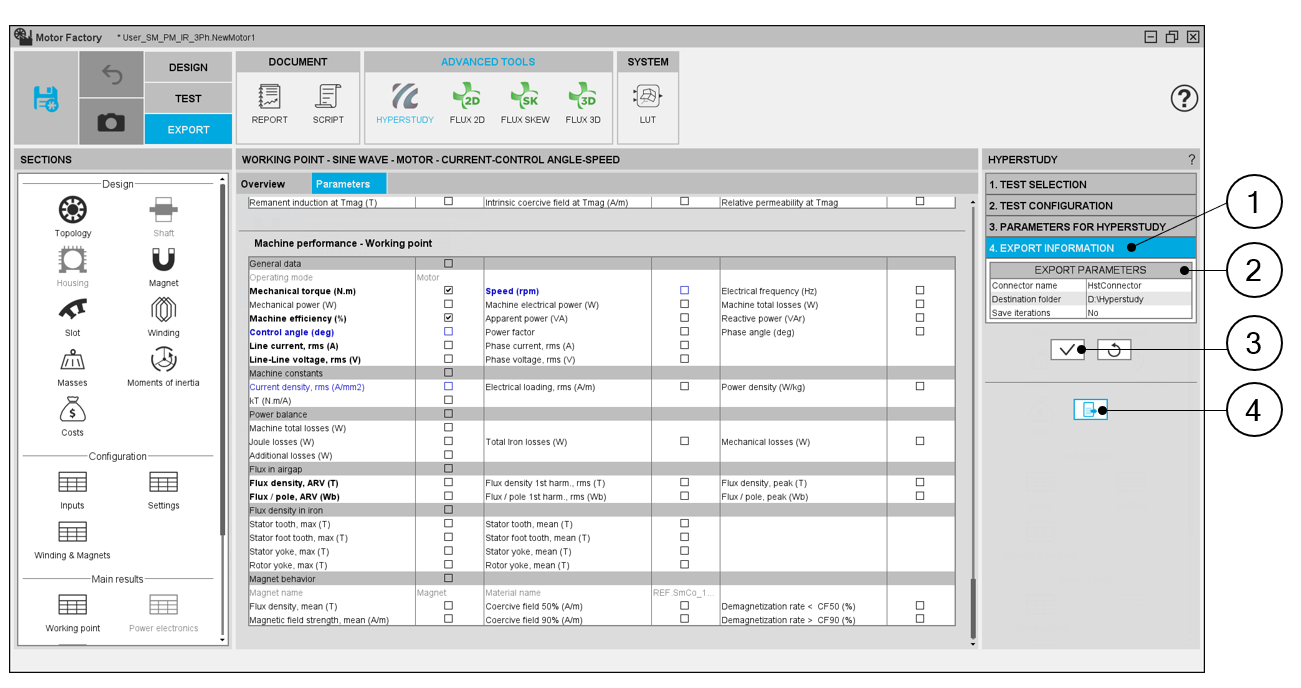The image size is (1301, 688).
Task: Uncheck the Mechanical torque checkbox
Action: pos(448,291)
